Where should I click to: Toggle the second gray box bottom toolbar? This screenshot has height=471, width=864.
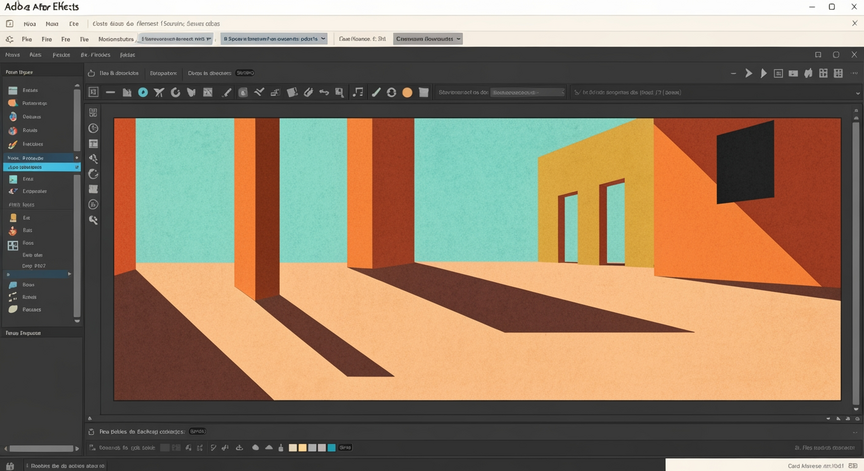tap(176, 448)
